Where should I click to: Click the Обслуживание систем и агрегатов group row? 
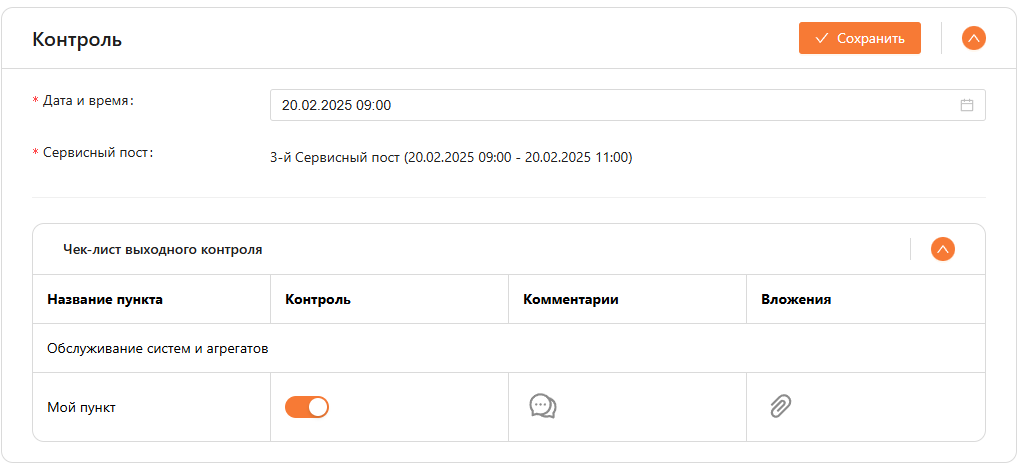click(159, 349)
